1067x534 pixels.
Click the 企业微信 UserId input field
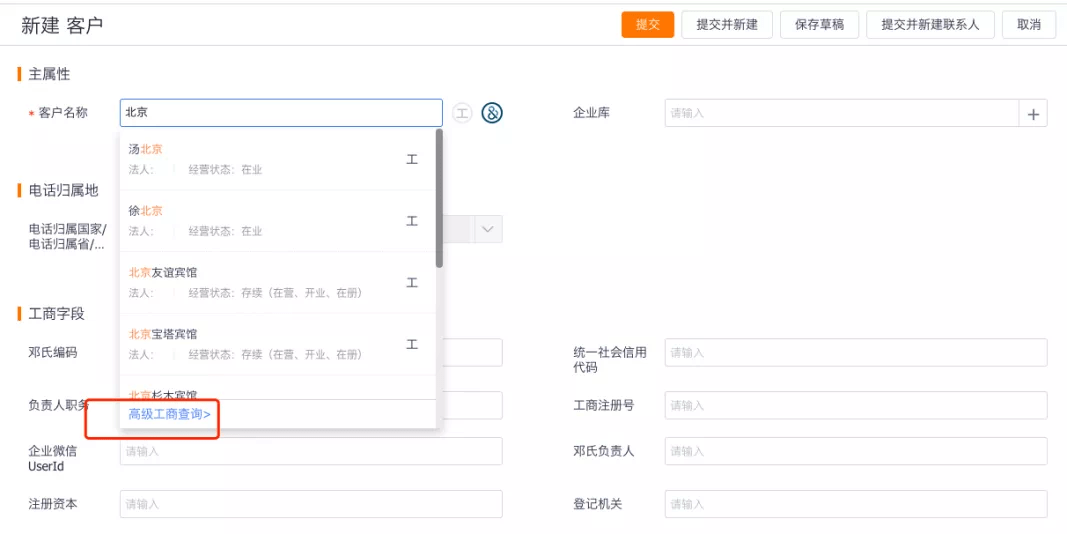point(311,451)
